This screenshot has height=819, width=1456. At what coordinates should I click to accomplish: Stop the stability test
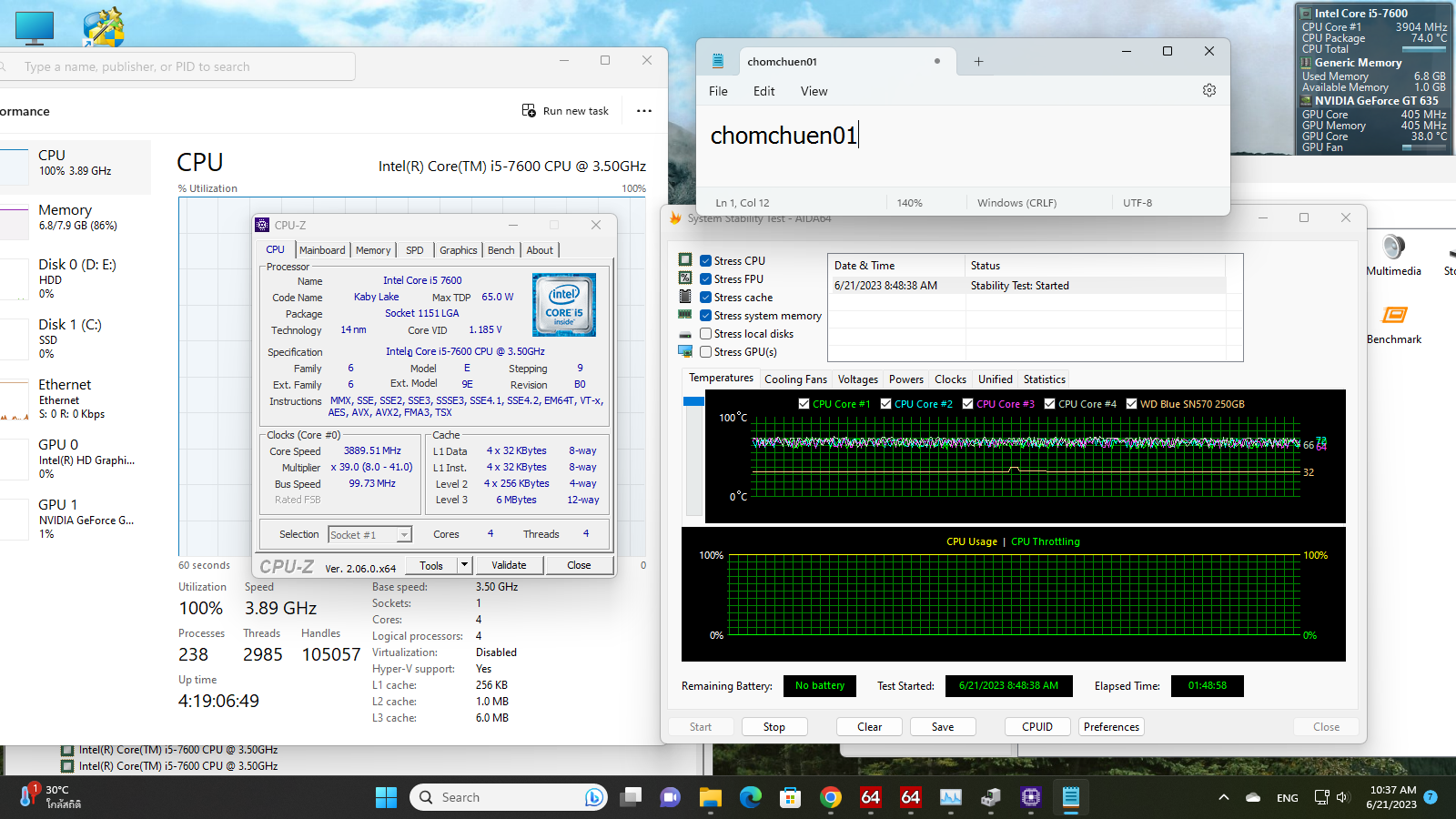[773, 727]
